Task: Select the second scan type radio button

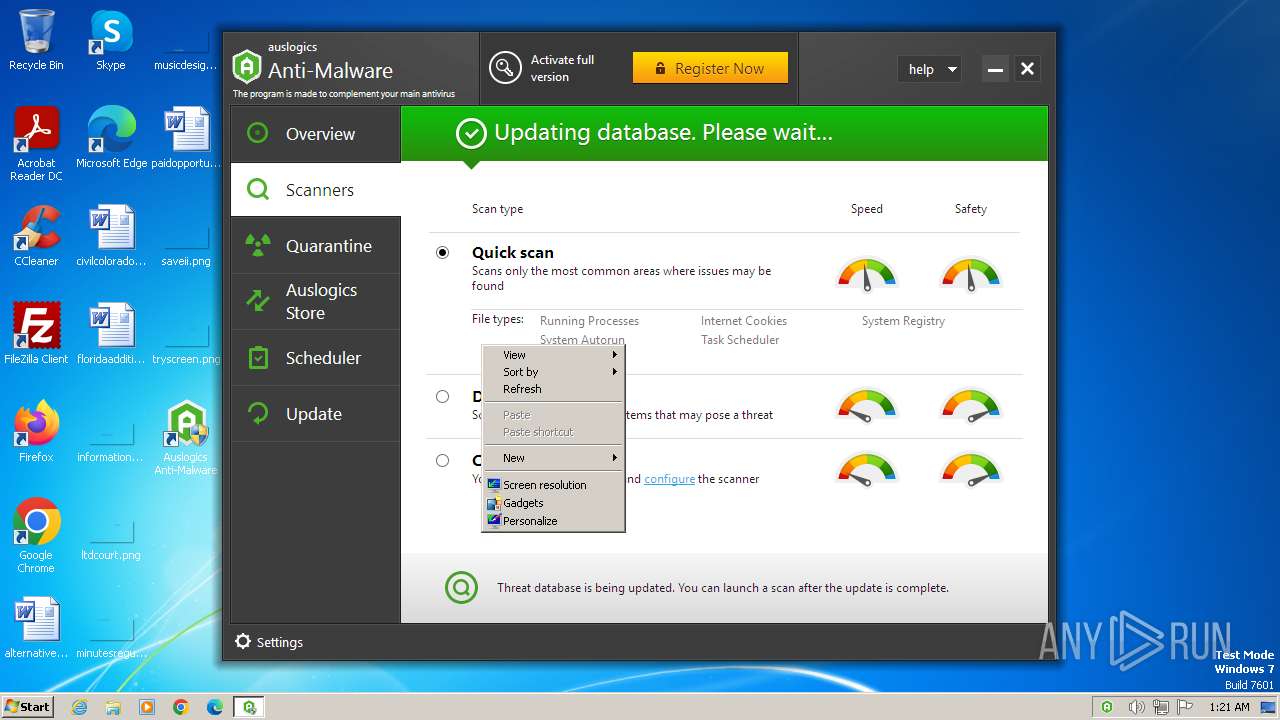Action: 442,396
